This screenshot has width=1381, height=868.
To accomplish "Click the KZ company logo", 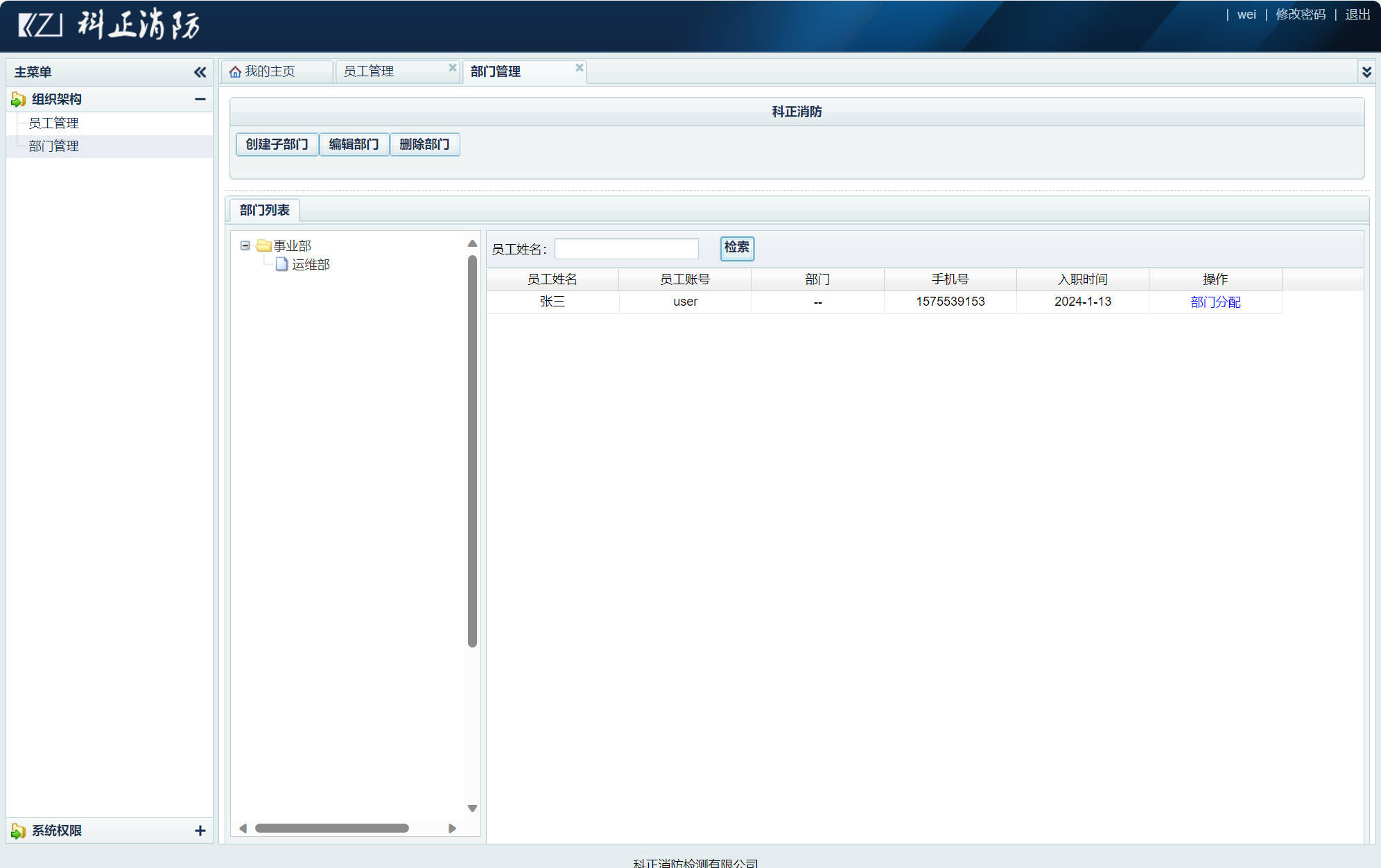I will click(40, 26).
